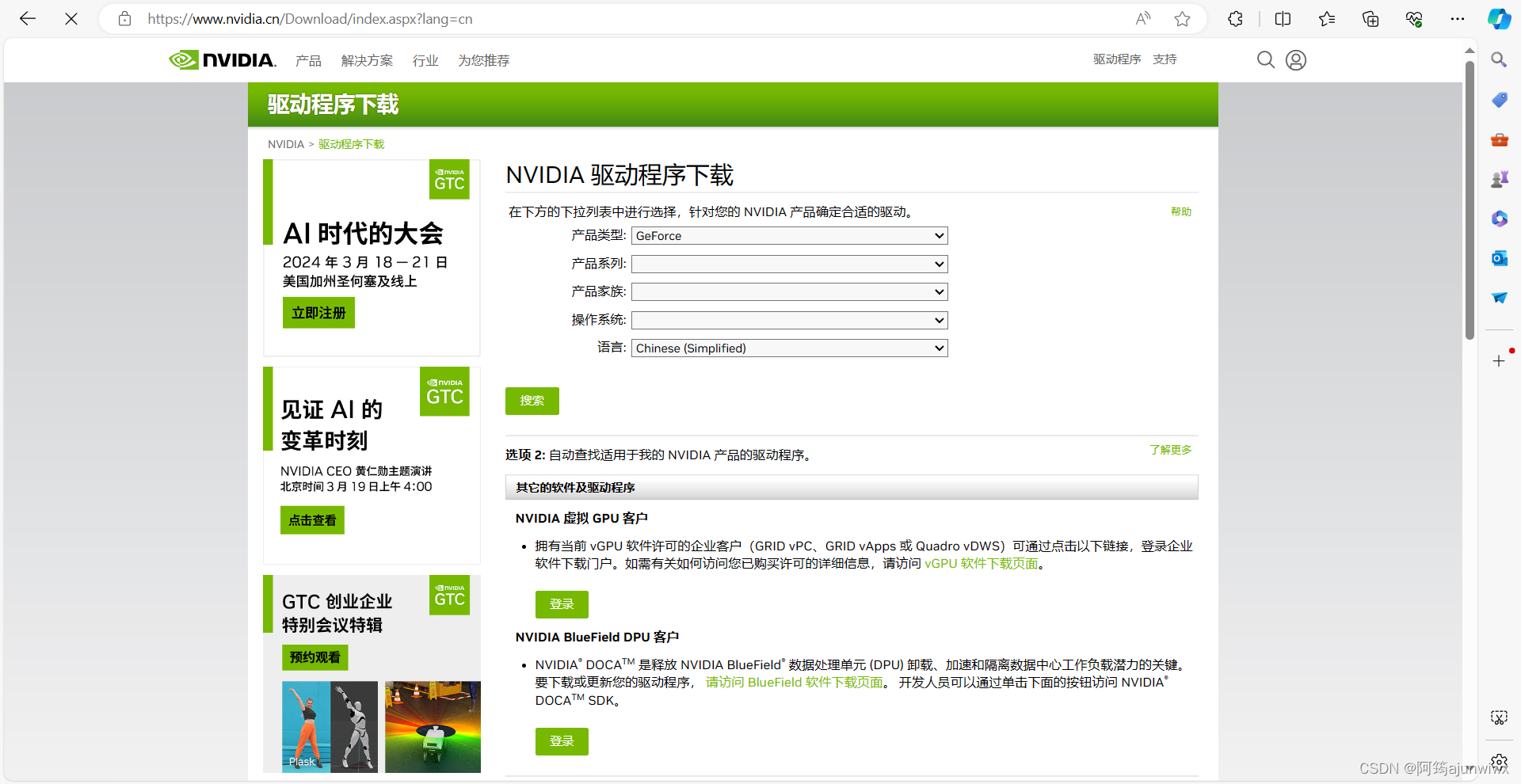The image size is (1521, 784).
Task: Open sidebar Microsoft 365 icon
Action: 1499,219
